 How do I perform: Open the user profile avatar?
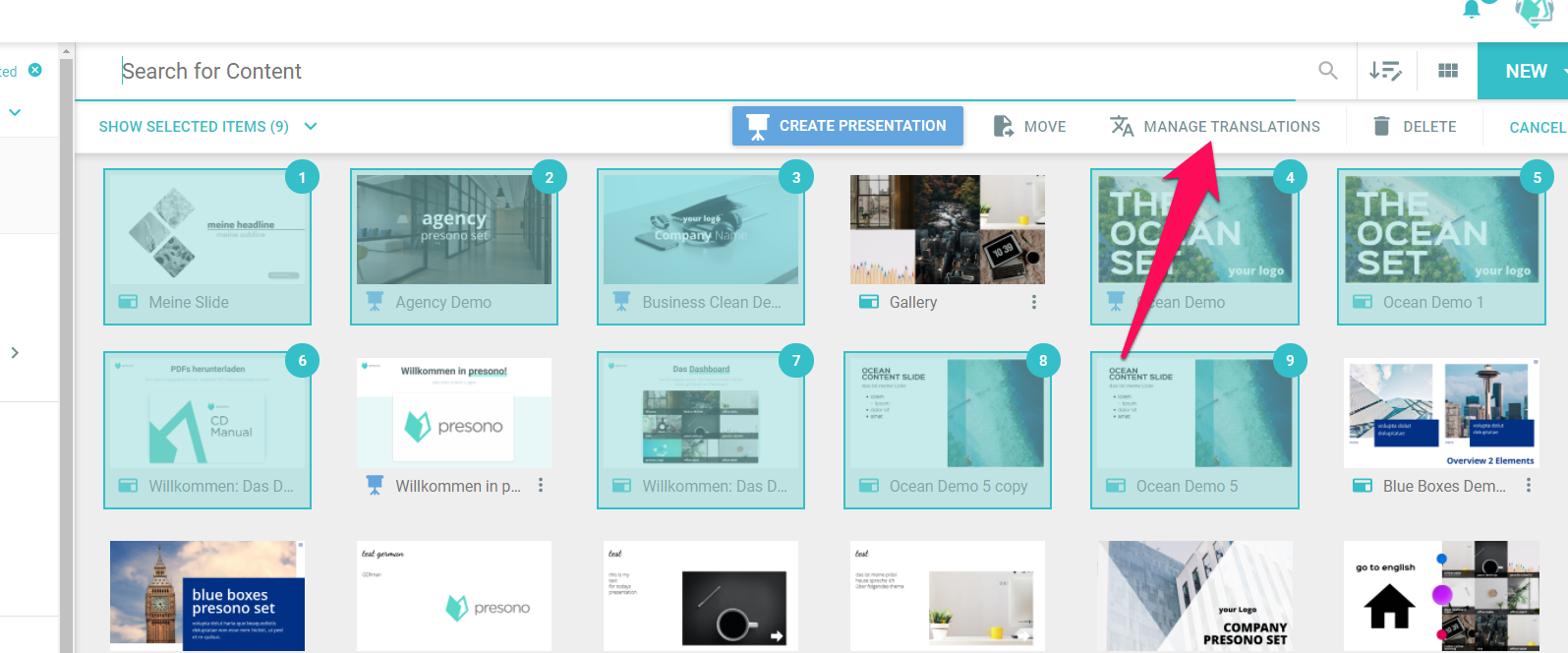1533,12
